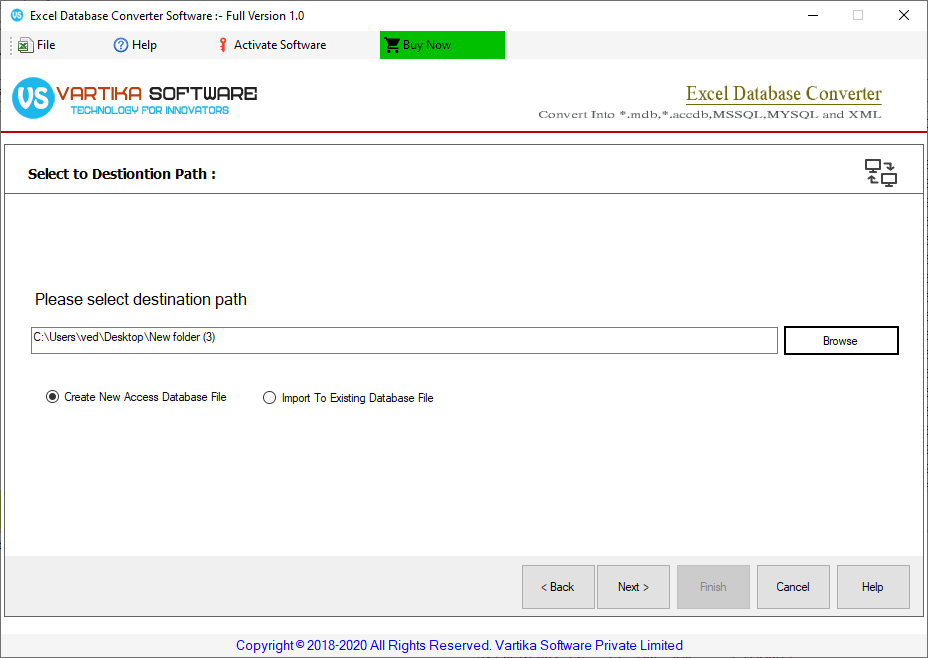This screenshot has height=658, width=928.
Task: Click the Excel file icon beside File
Action: [25, 45]
